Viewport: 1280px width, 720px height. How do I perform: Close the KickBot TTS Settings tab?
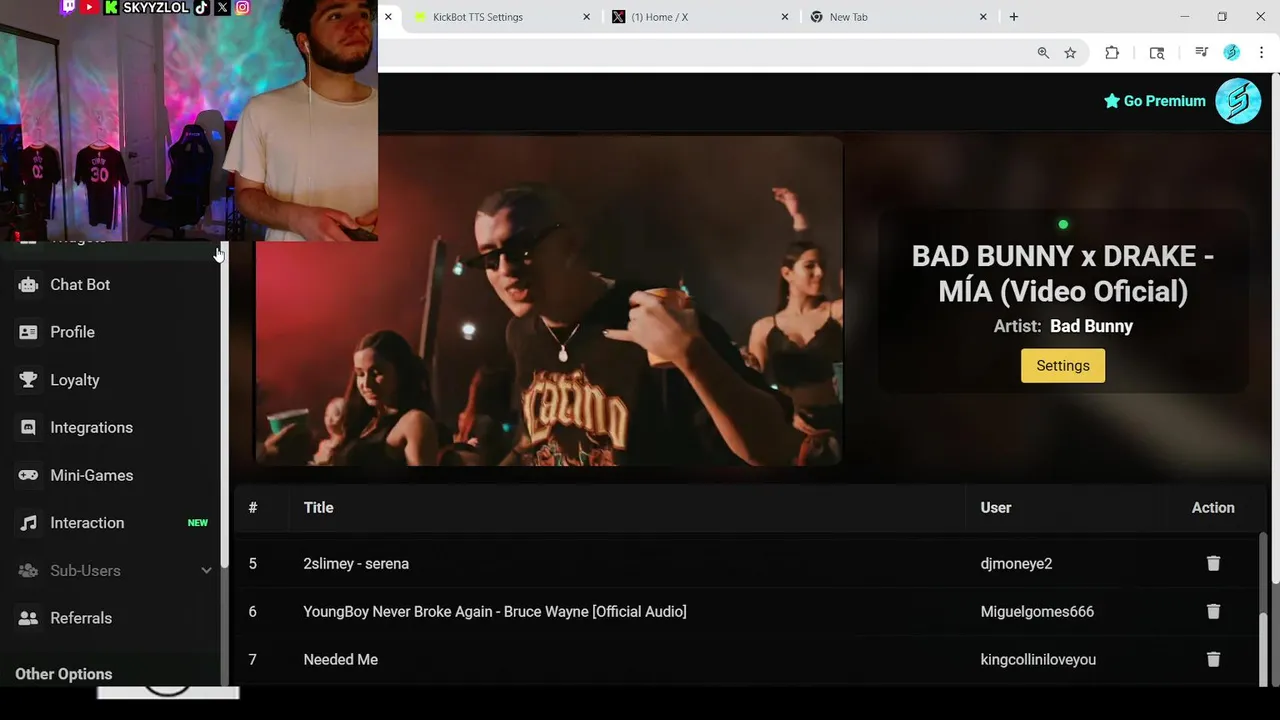tap(587, 17)
